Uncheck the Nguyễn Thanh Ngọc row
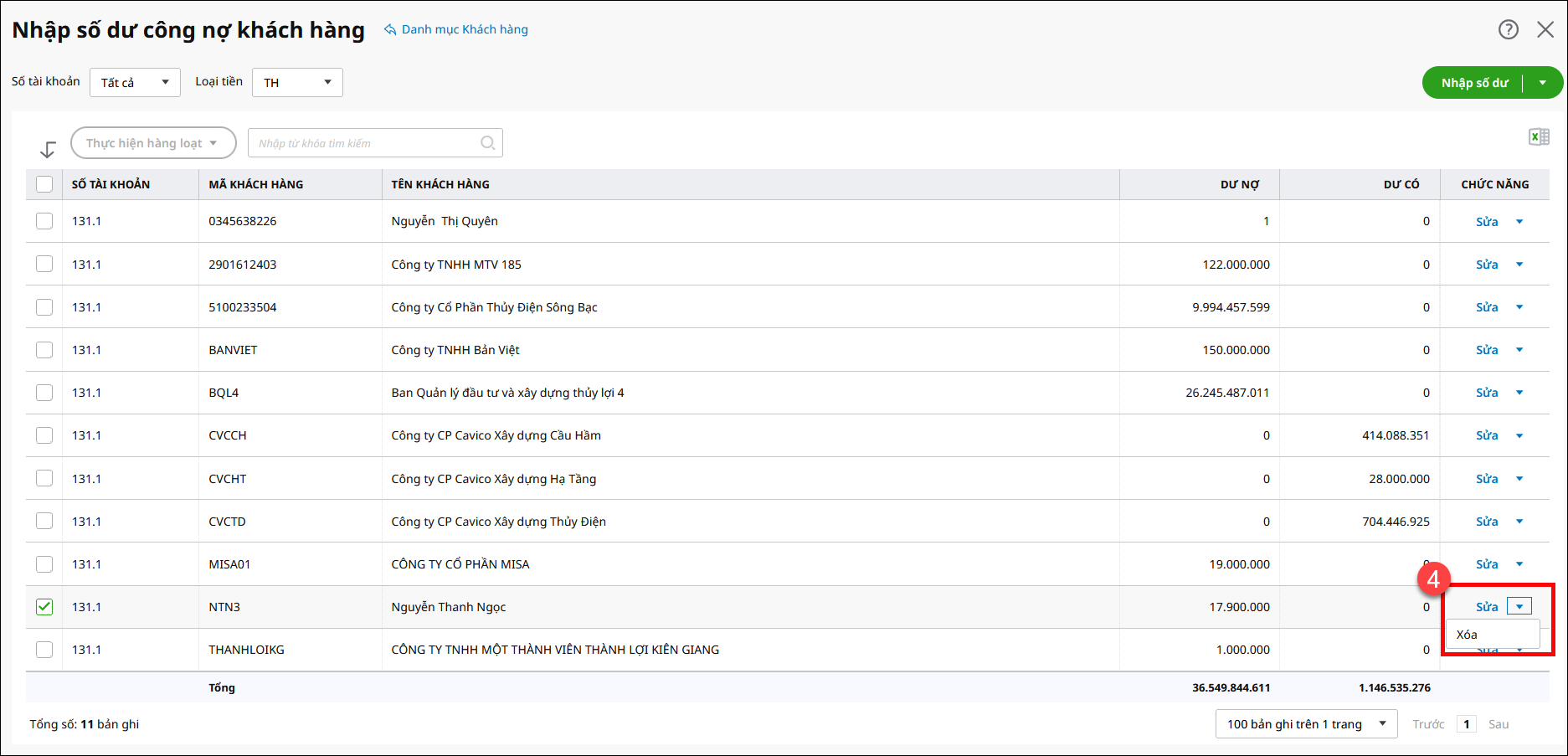 44,607
